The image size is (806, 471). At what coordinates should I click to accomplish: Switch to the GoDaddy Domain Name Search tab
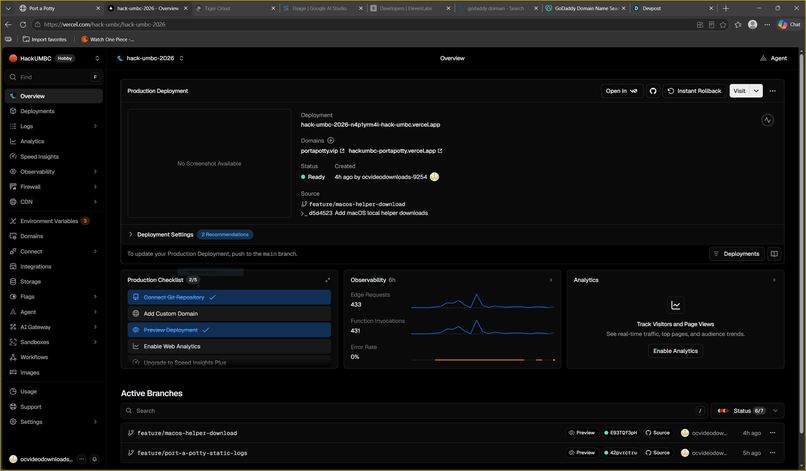pyautogui.click(x=585, y=8)
